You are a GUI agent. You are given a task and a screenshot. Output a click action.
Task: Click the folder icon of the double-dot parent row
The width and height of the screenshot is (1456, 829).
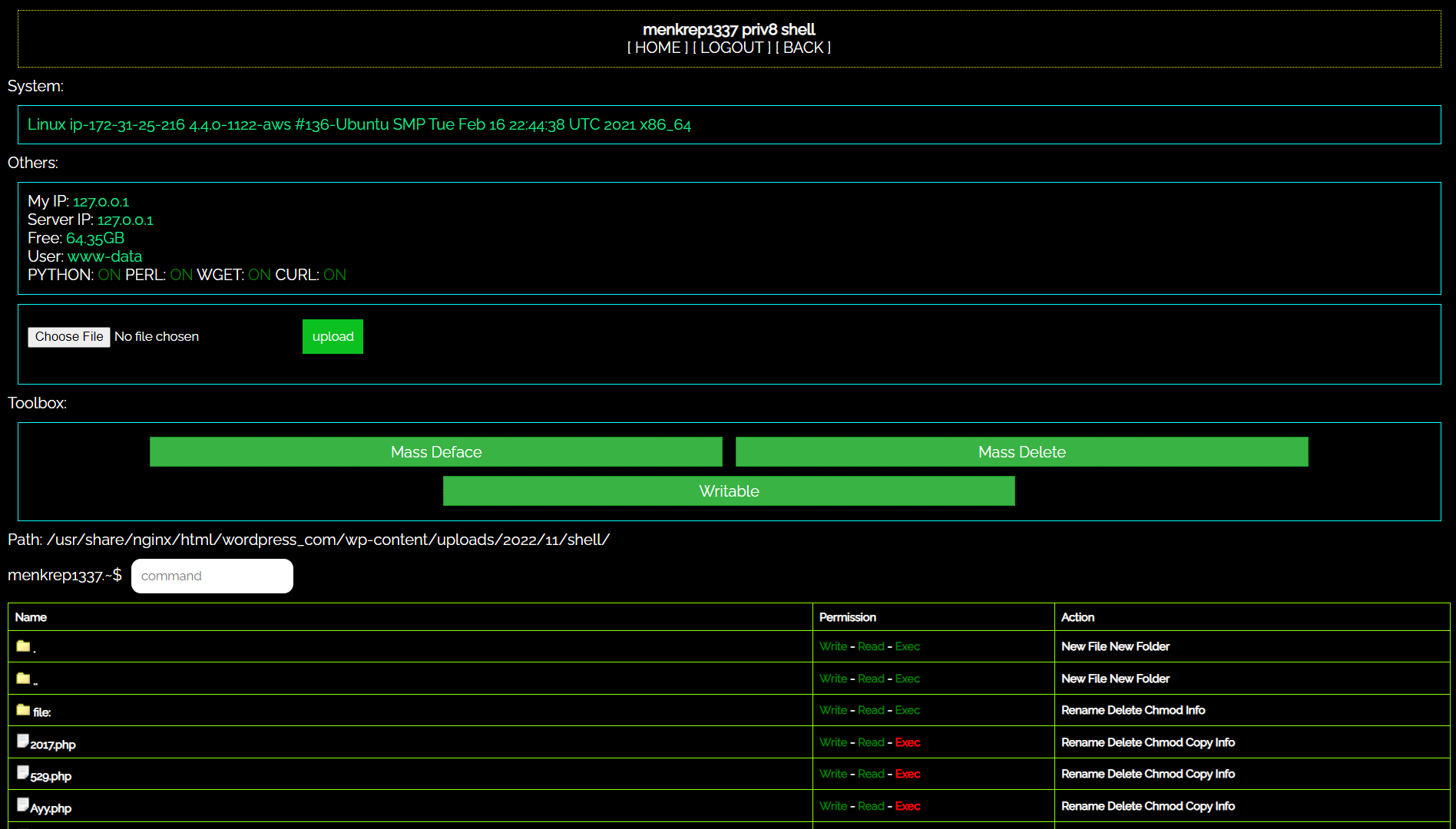(23, 679)
